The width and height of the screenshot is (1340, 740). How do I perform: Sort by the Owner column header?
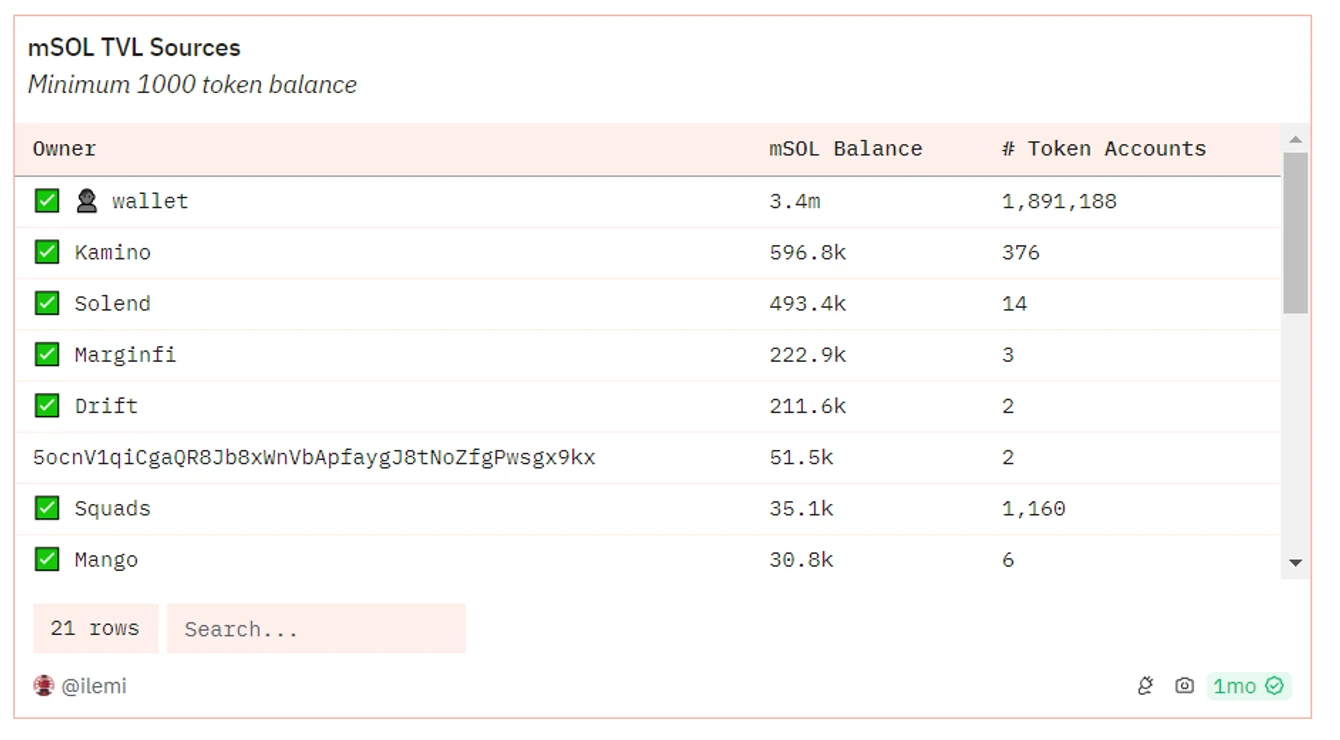[64, 149]
